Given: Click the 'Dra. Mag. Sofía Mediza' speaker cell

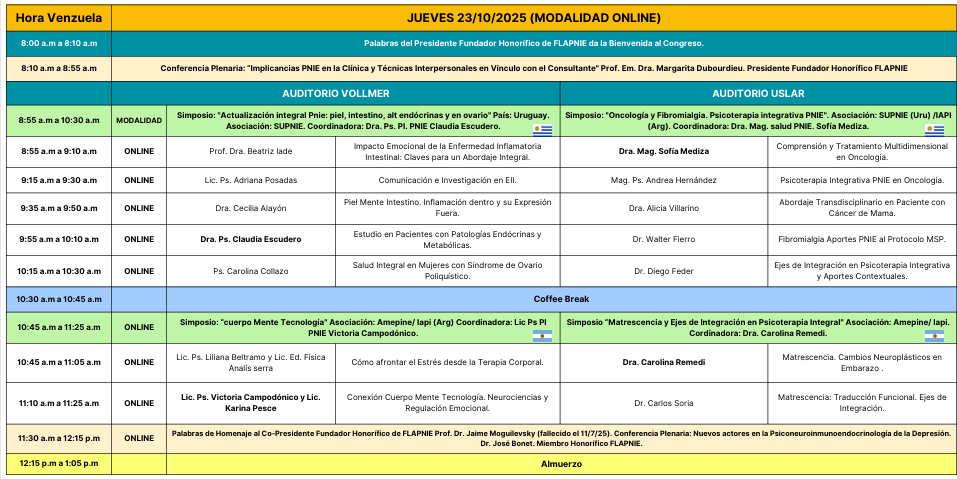Looking at the screenshot, I should pos(664,151).
